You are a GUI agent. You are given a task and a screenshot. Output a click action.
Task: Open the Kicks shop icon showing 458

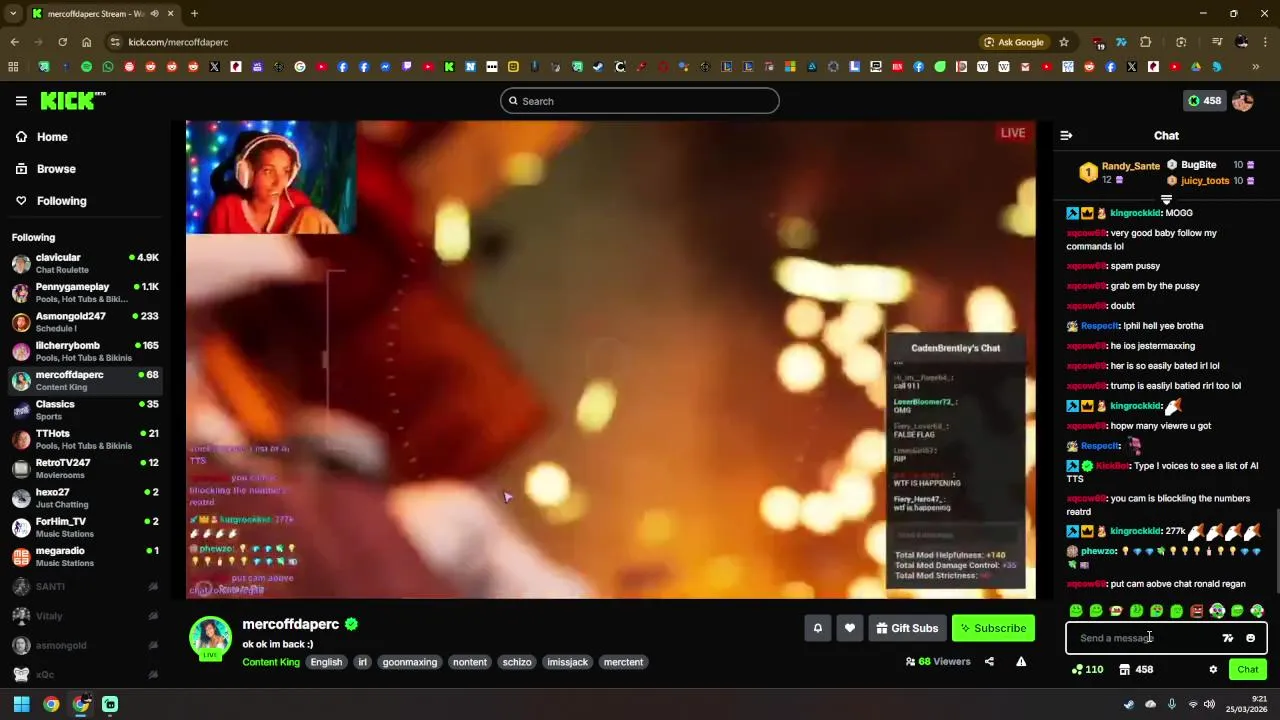(1136, 670)
